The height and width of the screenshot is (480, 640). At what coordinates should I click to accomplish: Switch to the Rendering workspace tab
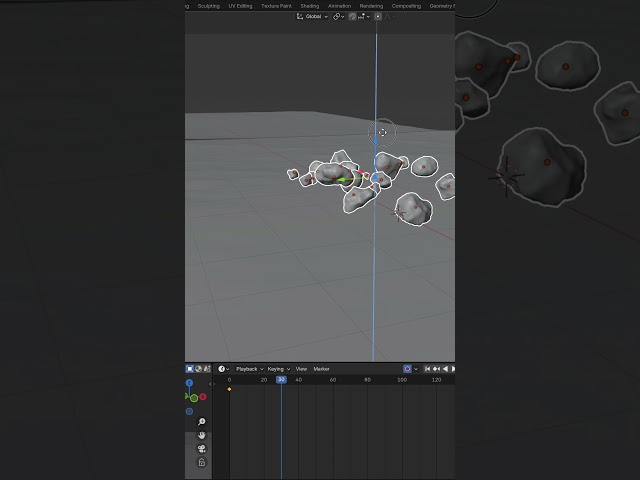[x=371, y=6]
